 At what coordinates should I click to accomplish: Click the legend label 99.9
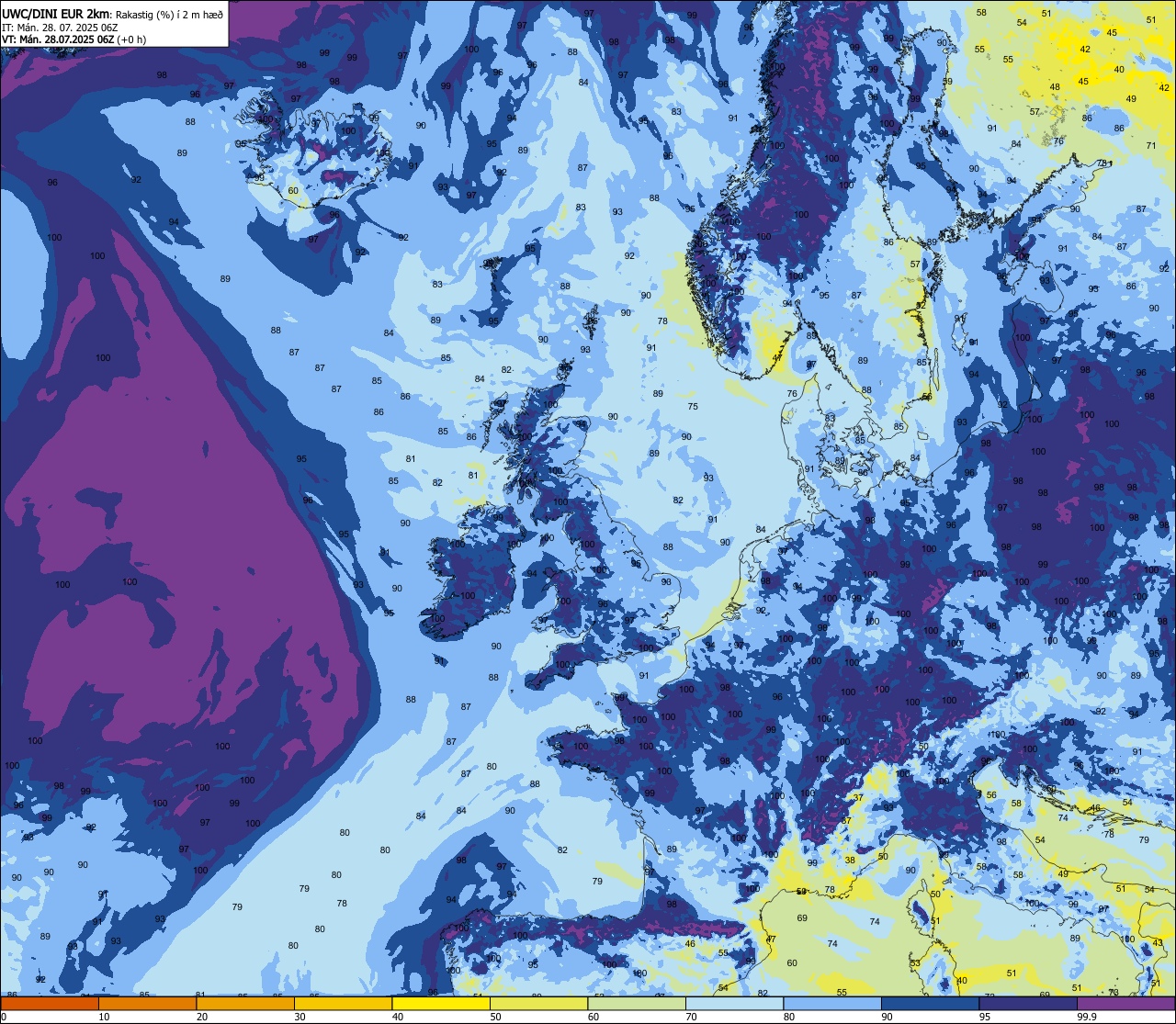(1087, 1017)
